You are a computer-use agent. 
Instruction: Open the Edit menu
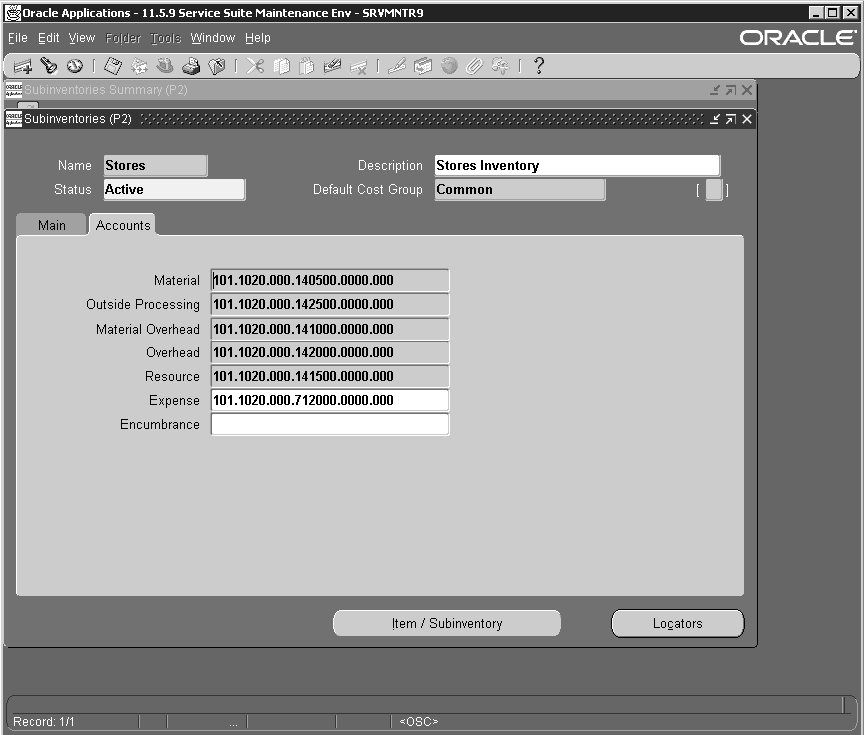pyautogui.click(x=48, y=38)
